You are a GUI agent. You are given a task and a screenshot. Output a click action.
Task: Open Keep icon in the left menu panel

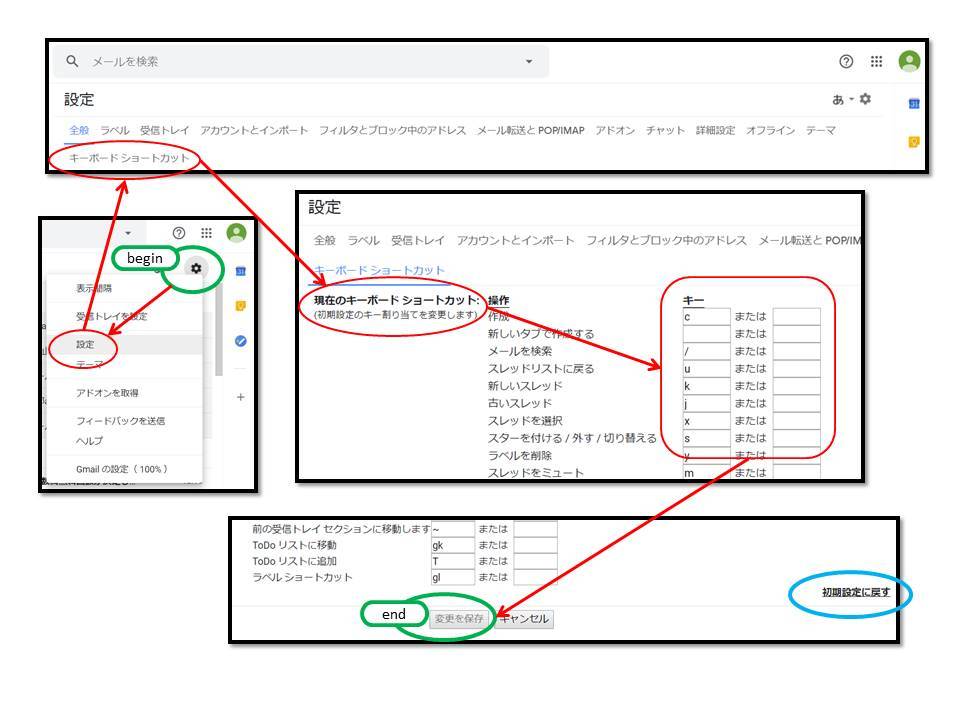pyautogui.click(x=241, y=306)
